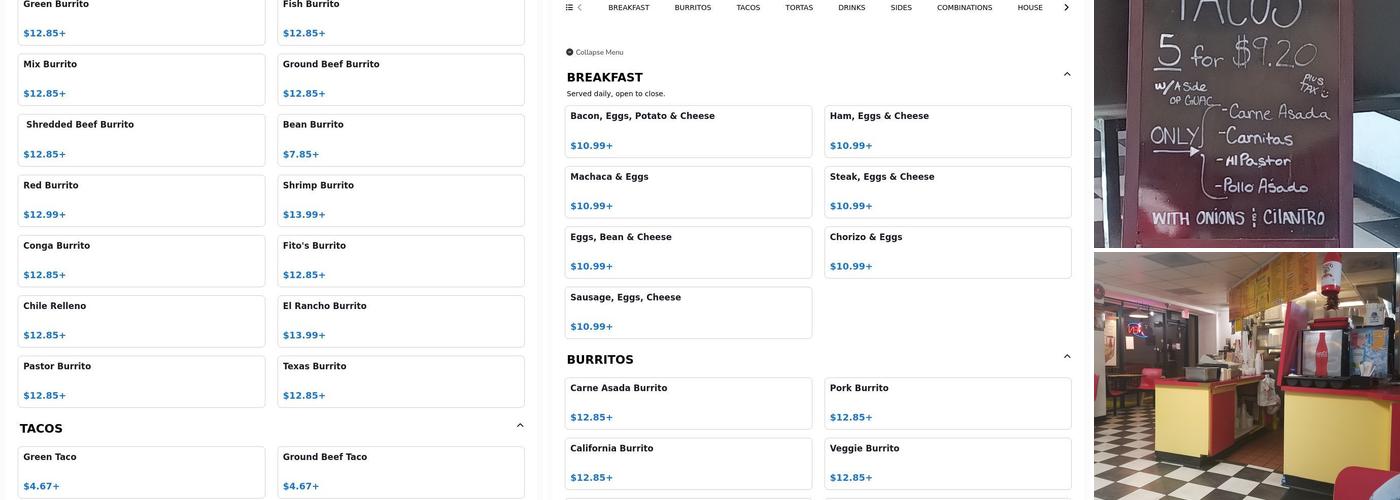
Task: Collapse the BREAKFAST section chevron
Action: coord(1067,74)
